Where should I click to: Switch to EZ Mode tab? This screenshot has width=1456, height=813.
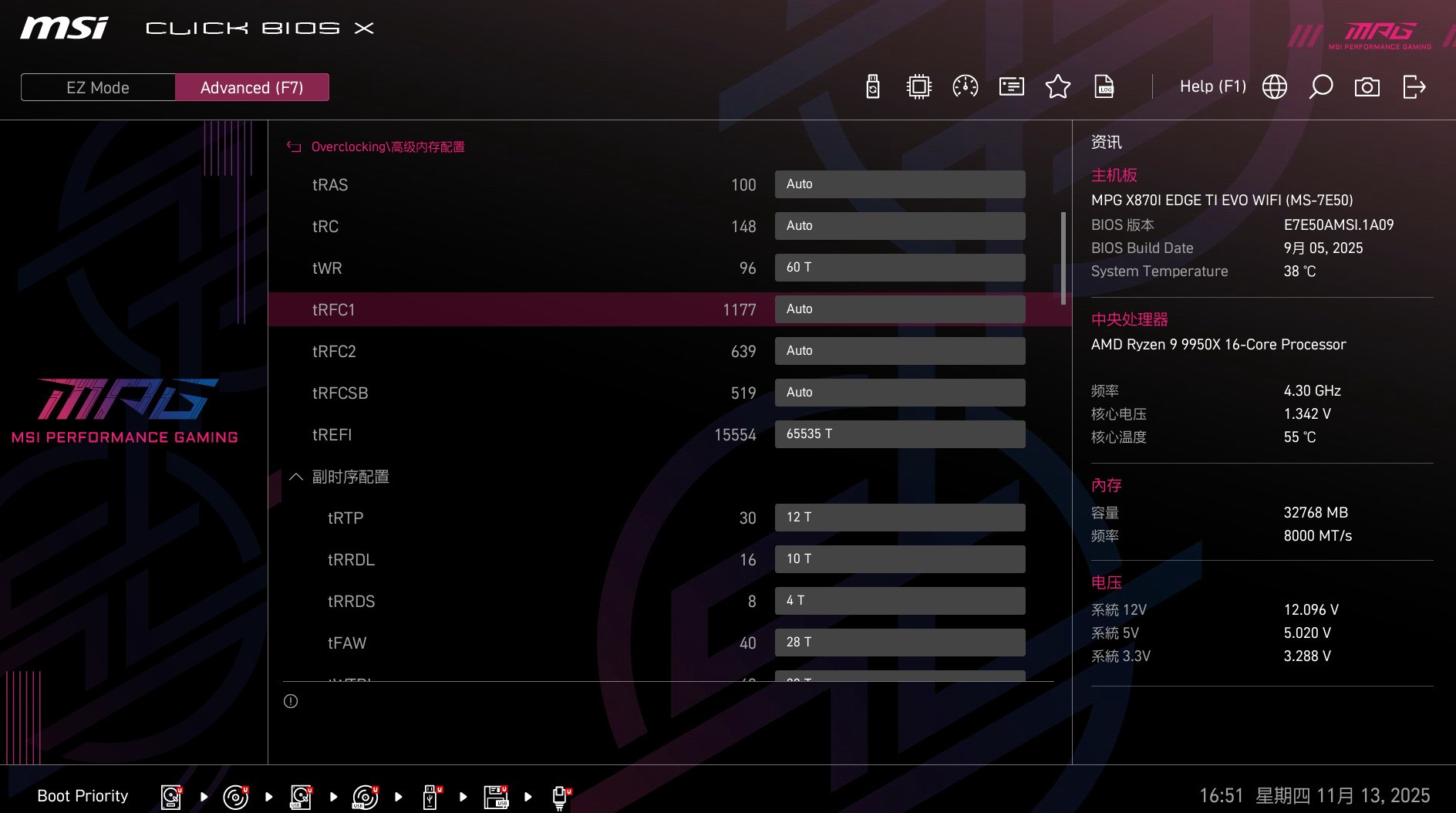98,87
